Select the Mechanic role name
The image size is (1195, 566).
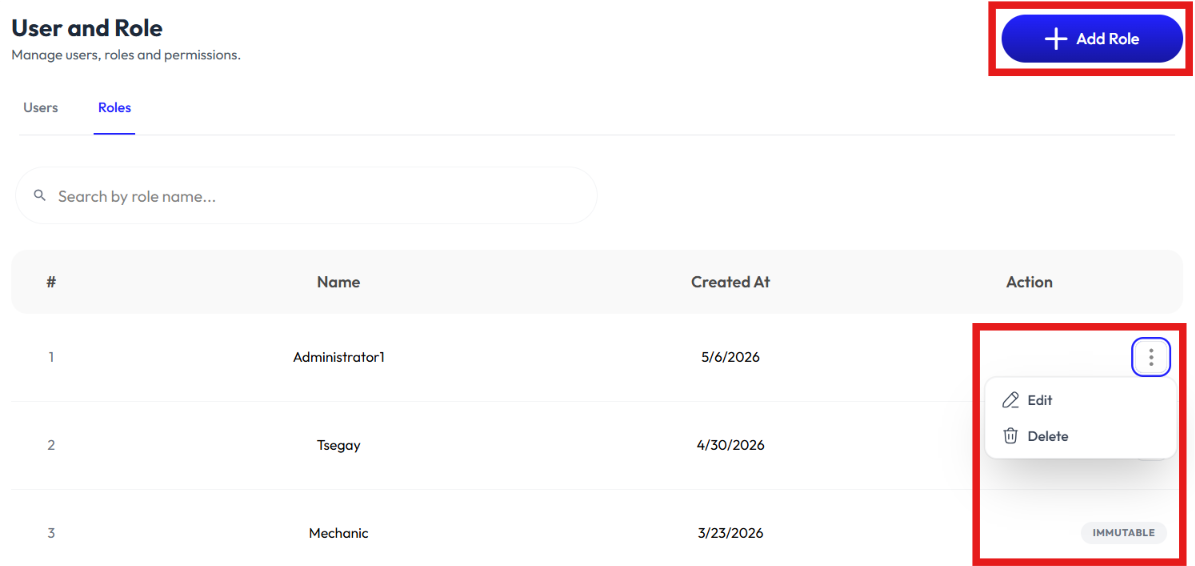click(x=338, y=533)
